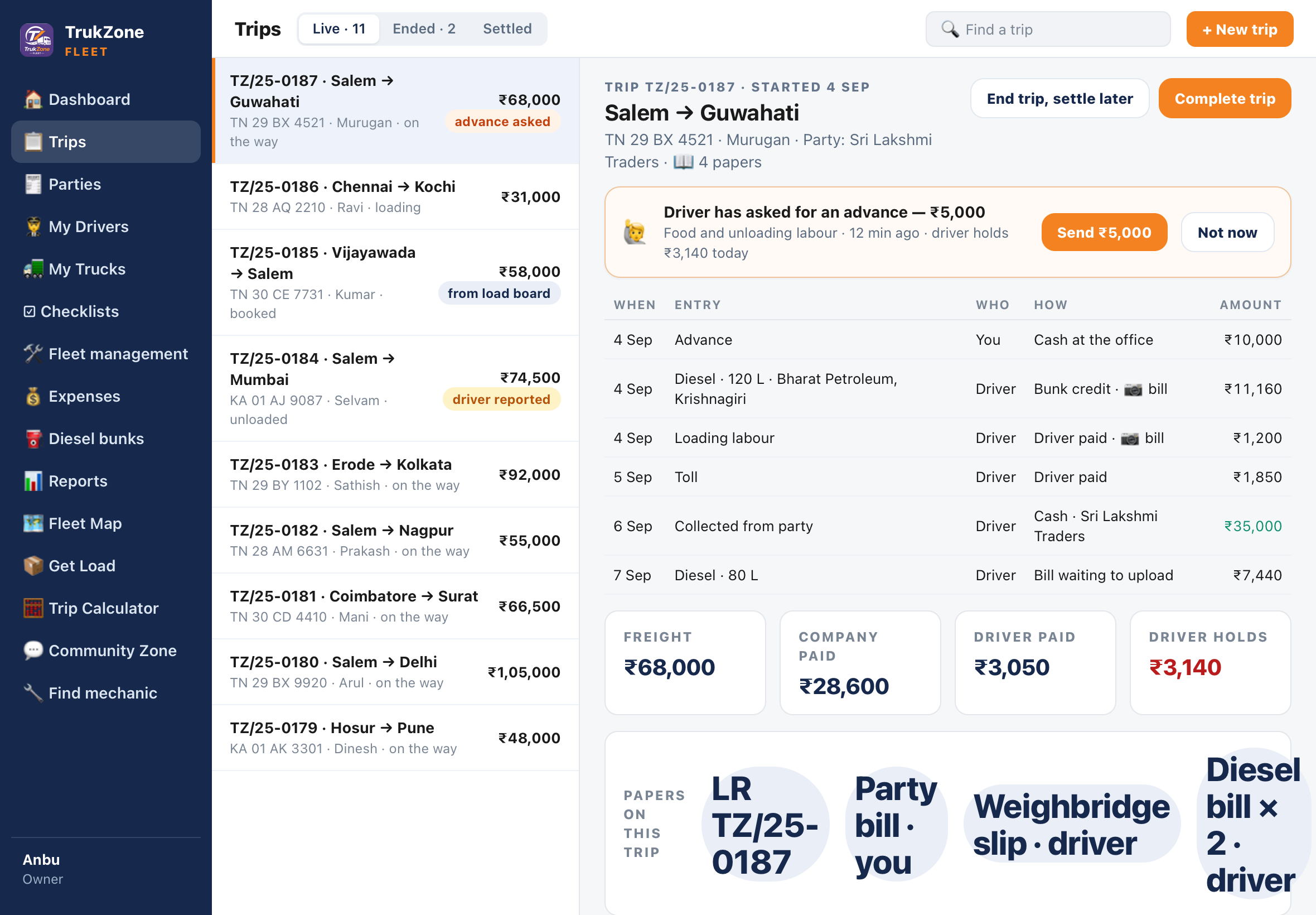Open the Party bill · you paper chip
The height and width of the screenshot is (915, 1316).
[896, 825]
